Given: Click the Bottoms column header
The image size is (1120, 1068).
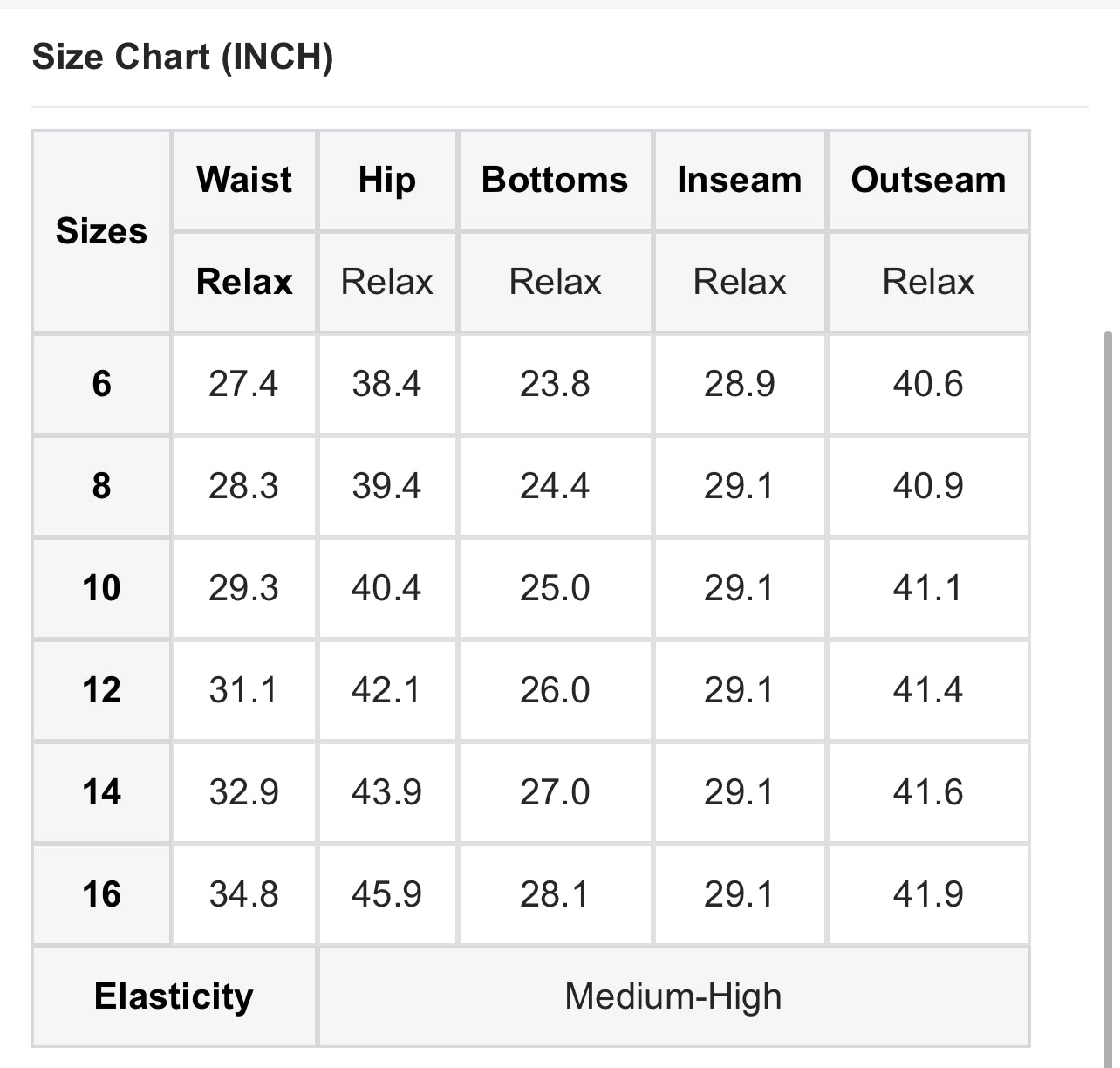Looking at the screenshot, I should [555, 180].
